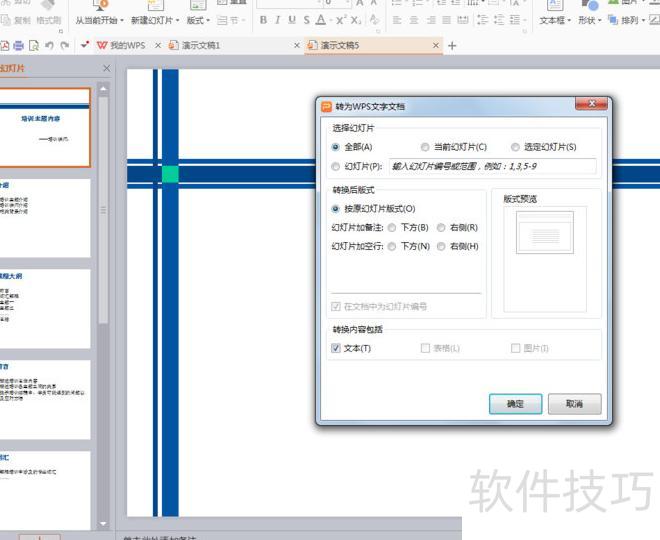Click the font color A icon
Screen dimensions: 660x540
point(321,20)
